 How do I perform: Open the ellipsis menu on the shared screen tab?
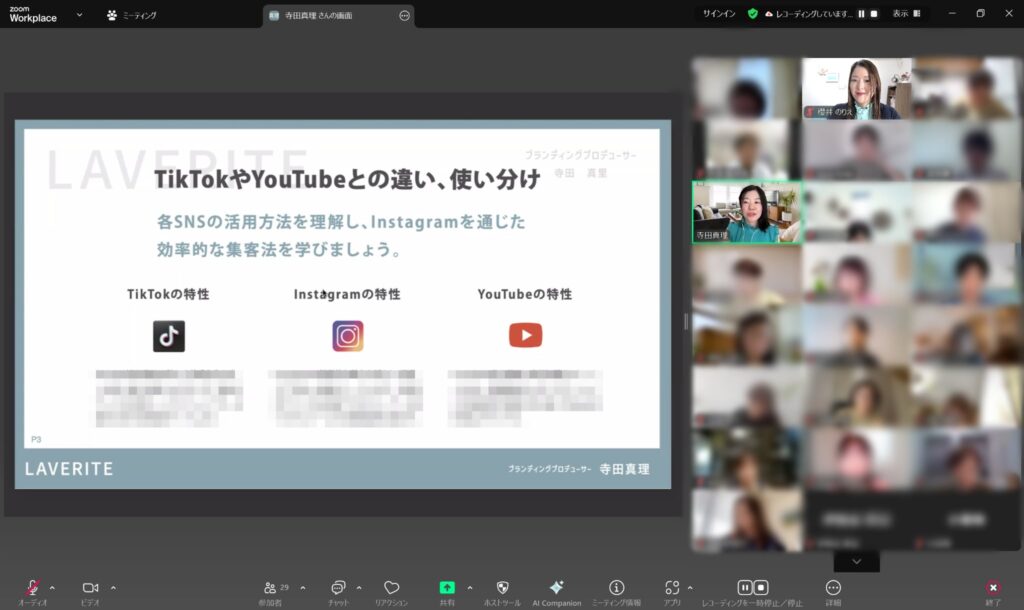[x=404, y=15]
